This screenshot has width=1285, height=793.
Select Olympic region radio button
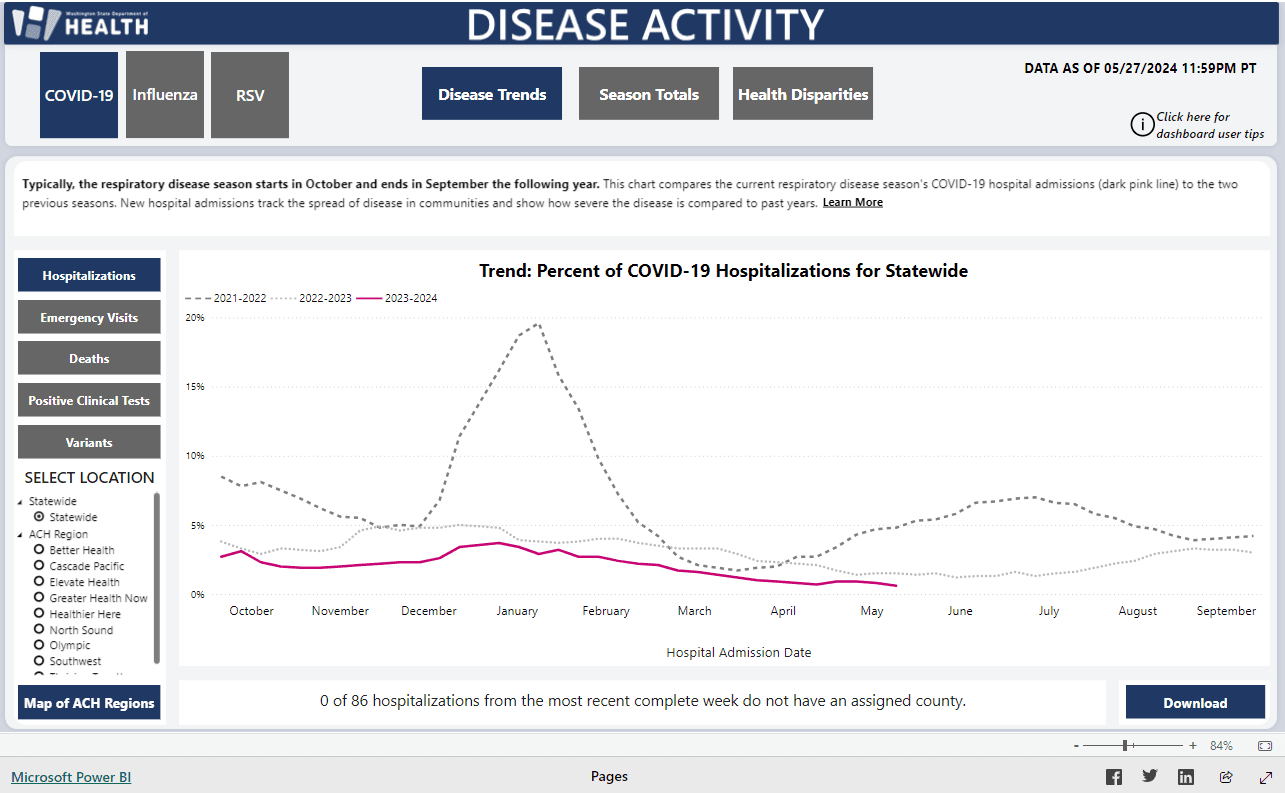39,646
